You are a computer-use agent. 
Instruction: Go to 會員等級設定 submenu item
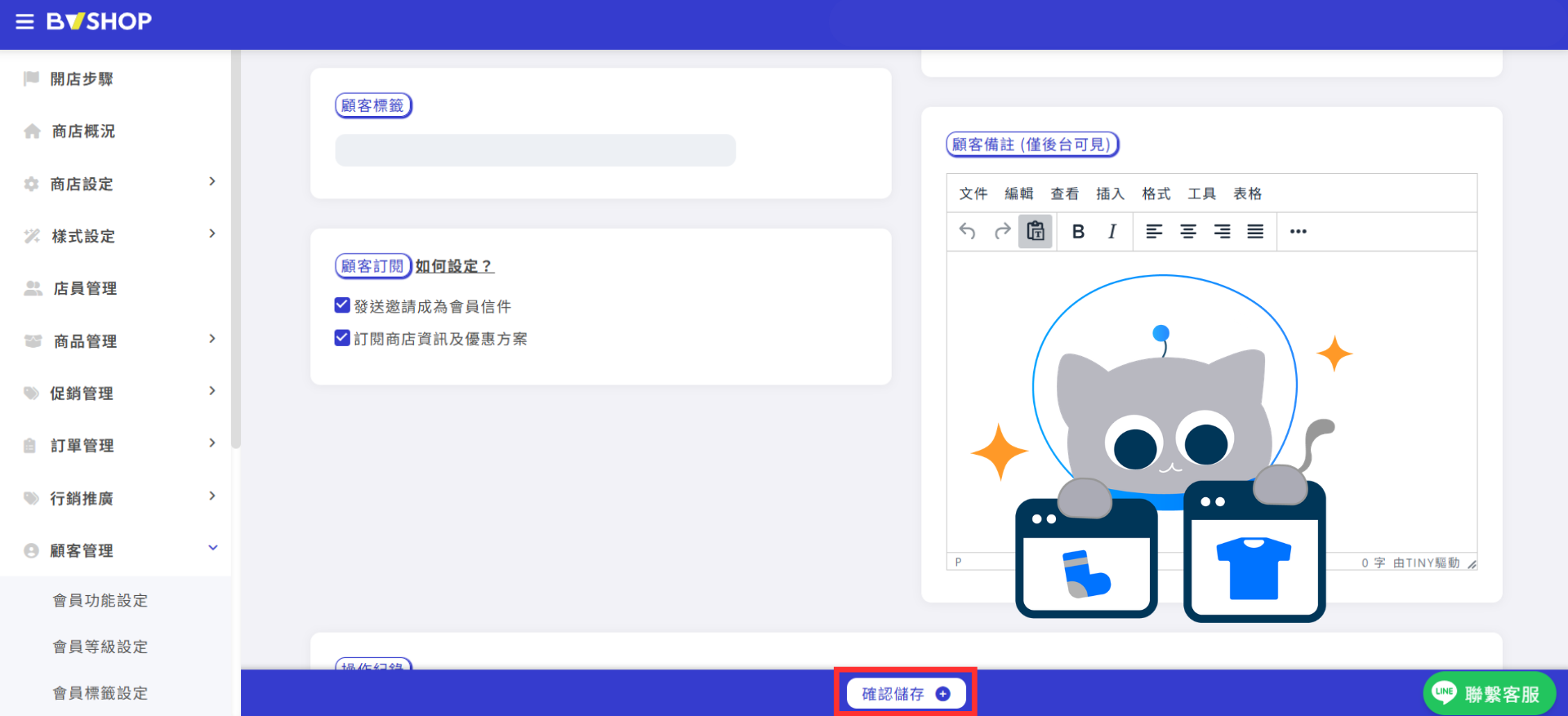click(x=100, y=647)
